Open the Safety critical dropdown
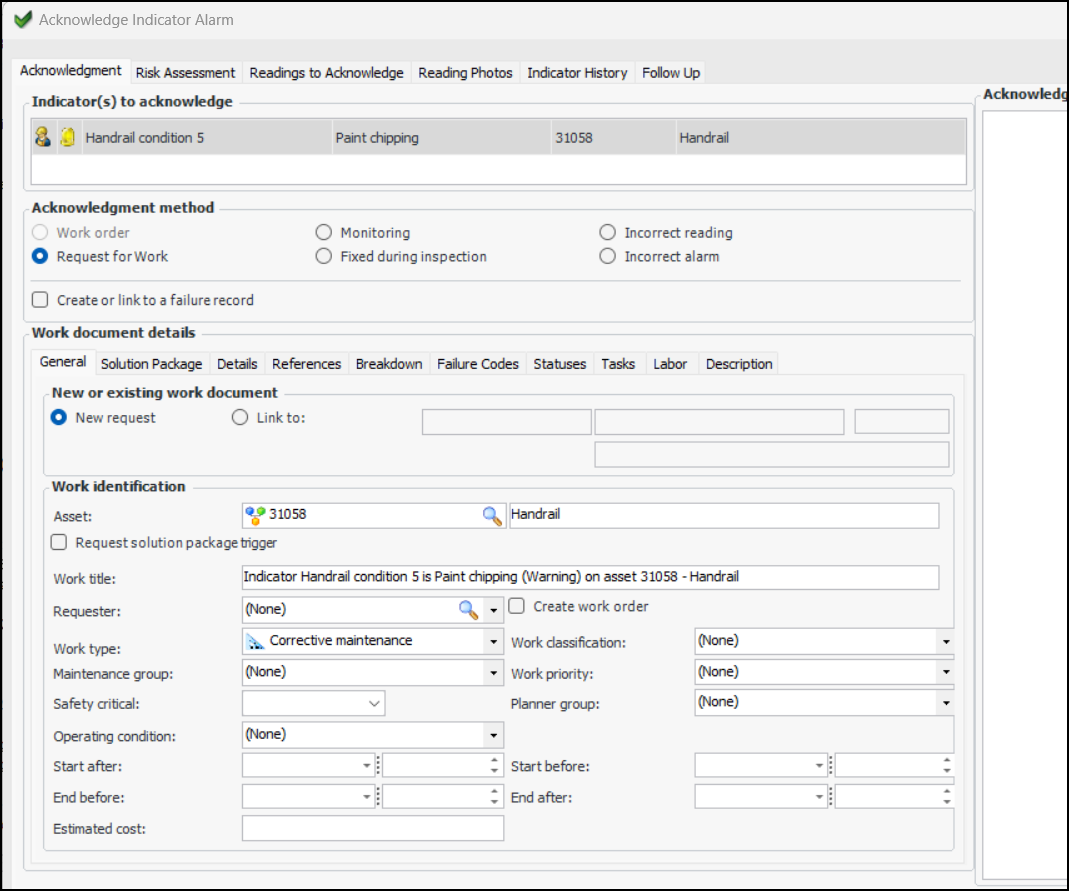This screenshot has width=1069, height=891. [375, 704]
